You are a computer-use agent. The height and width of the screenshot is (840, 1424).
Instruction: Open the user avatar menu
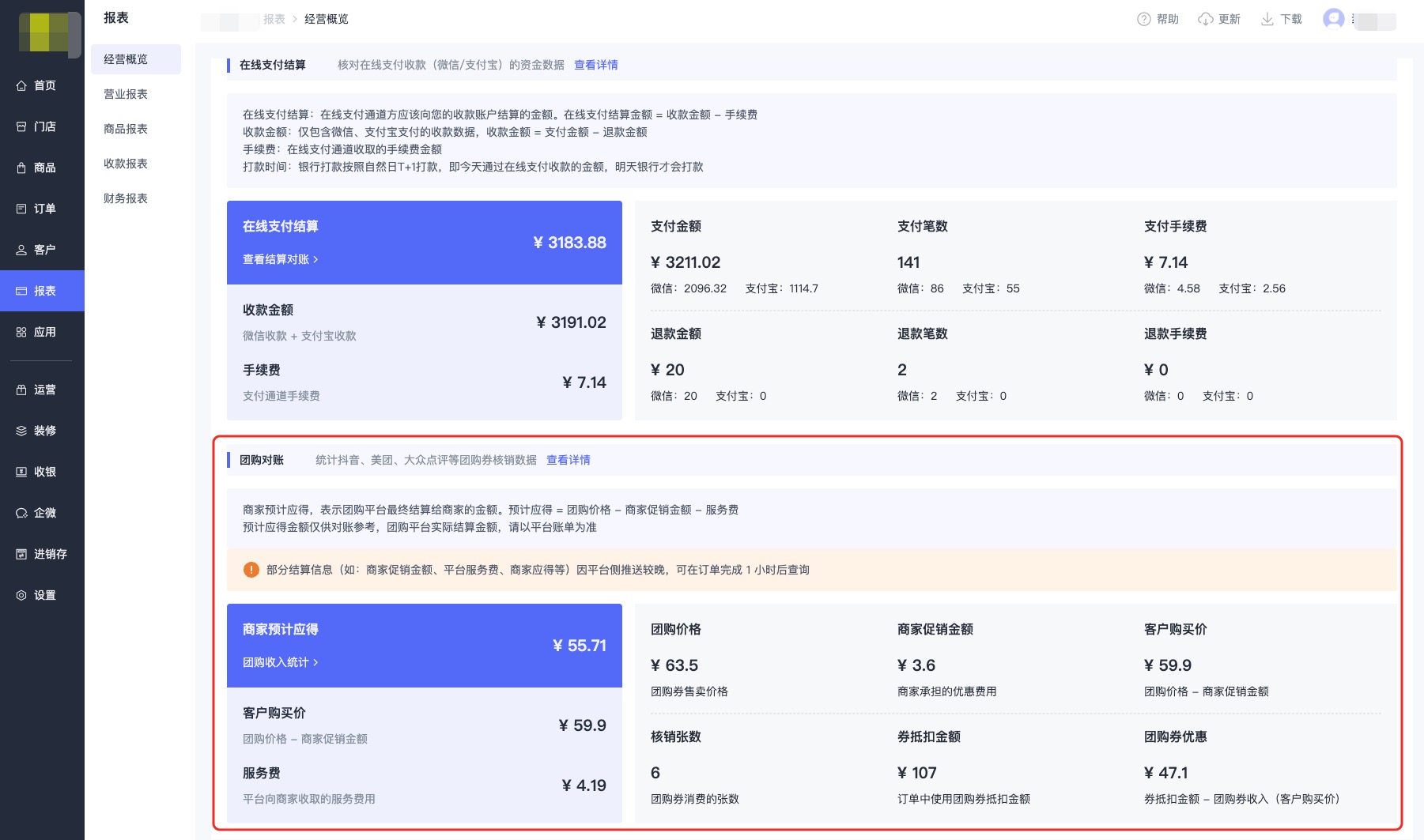1333,18
